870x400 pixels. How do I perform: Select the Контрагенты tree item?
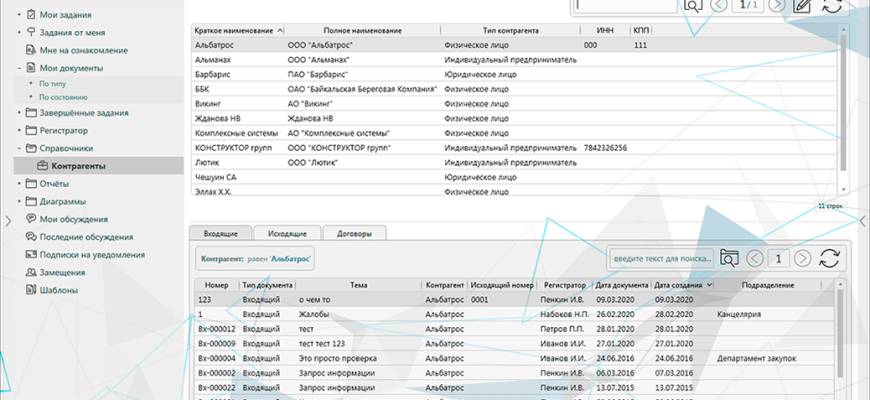pos(79,165)
